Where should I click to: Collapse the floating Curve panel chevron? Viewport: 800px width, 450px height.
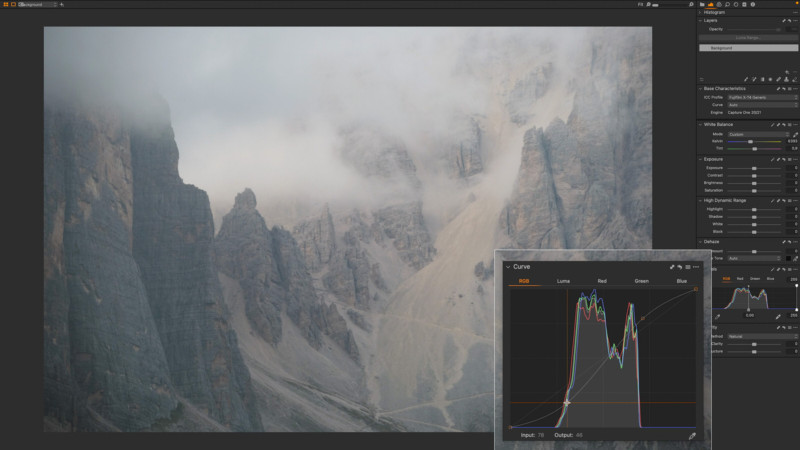[x=508, y=267]
